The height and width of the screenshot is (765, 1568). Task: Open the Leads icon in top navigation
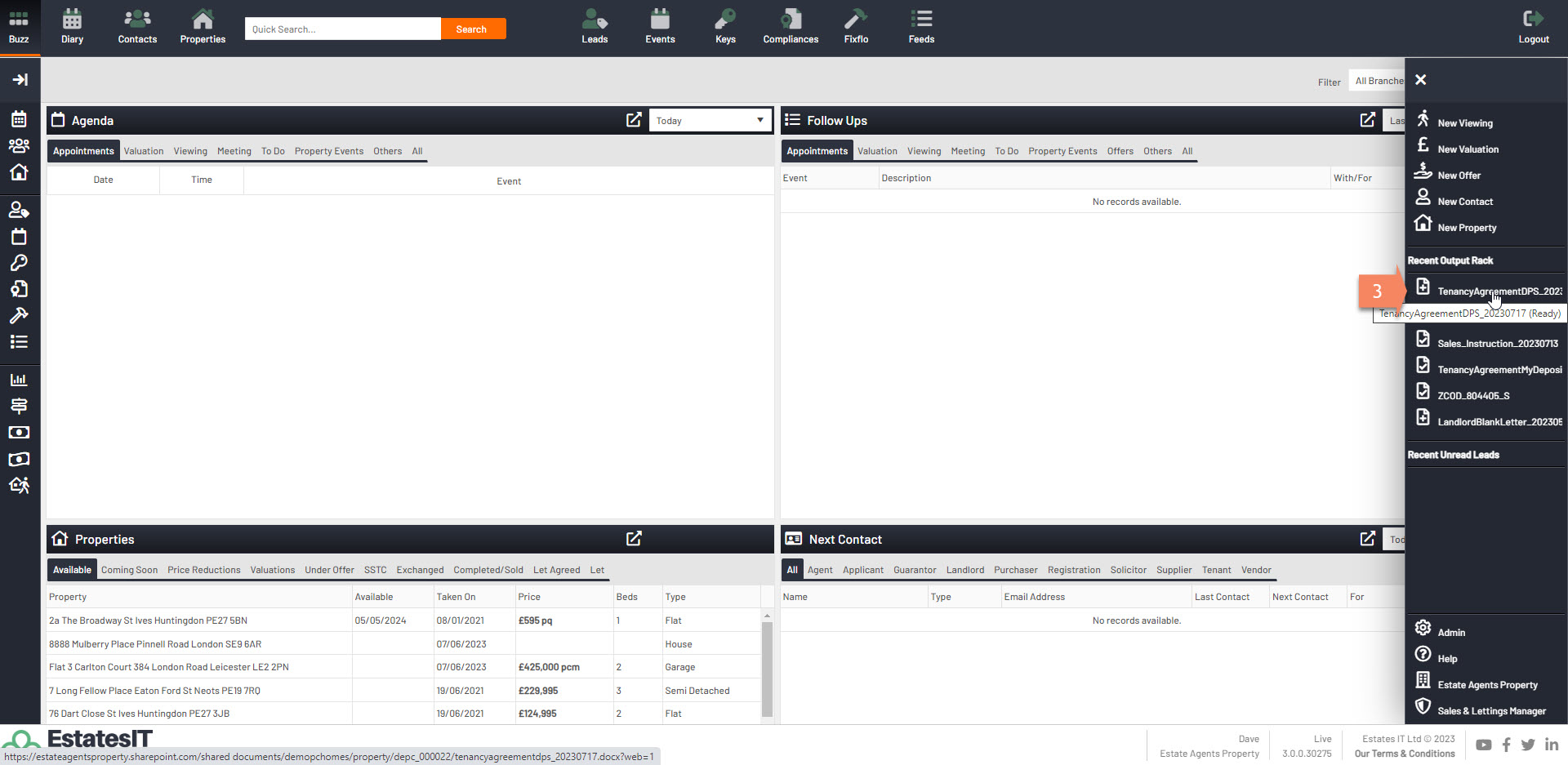click(x=595, y=27)
